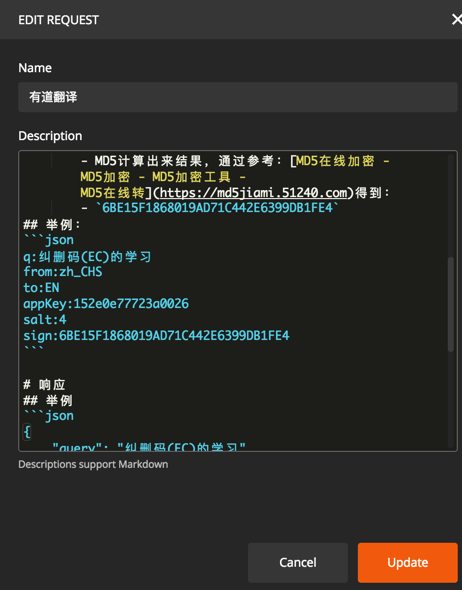Screen dimensions: 462x590
Task: Click the Description label
Action: click(x=50, y=136)
